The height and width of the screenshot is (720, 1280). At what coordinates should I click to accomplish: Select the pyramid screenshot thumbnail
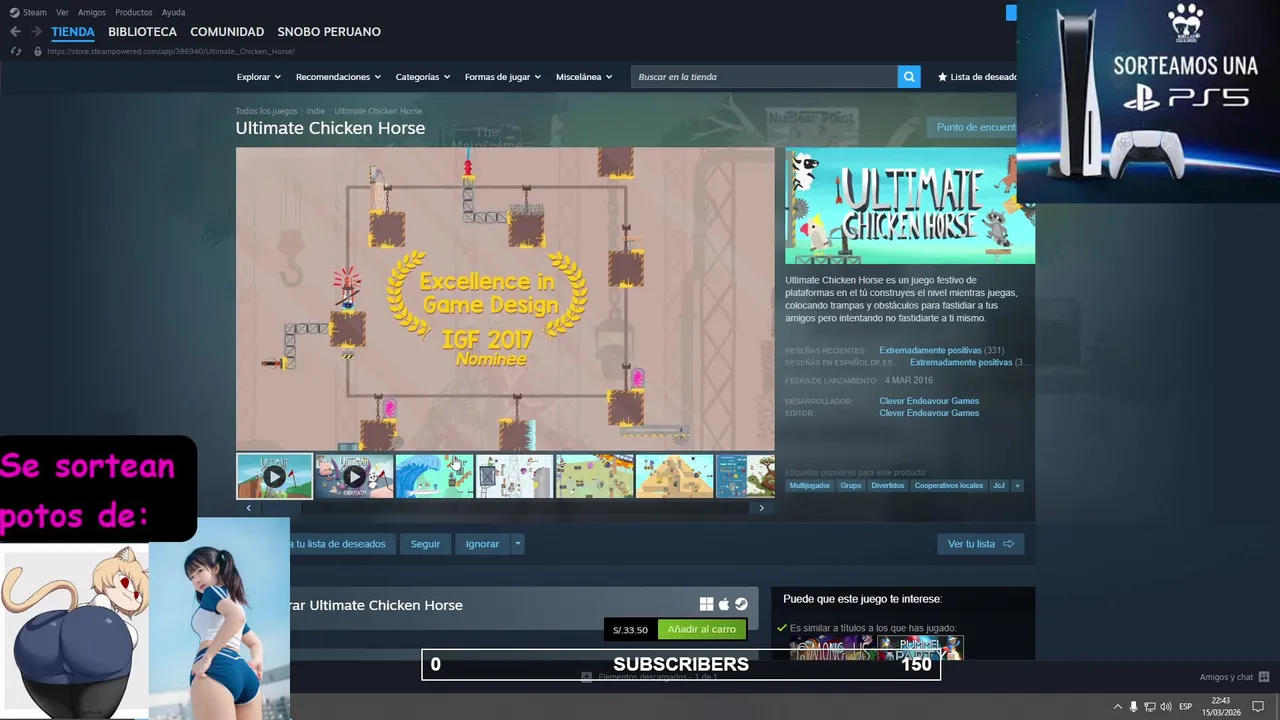point(674,476)
